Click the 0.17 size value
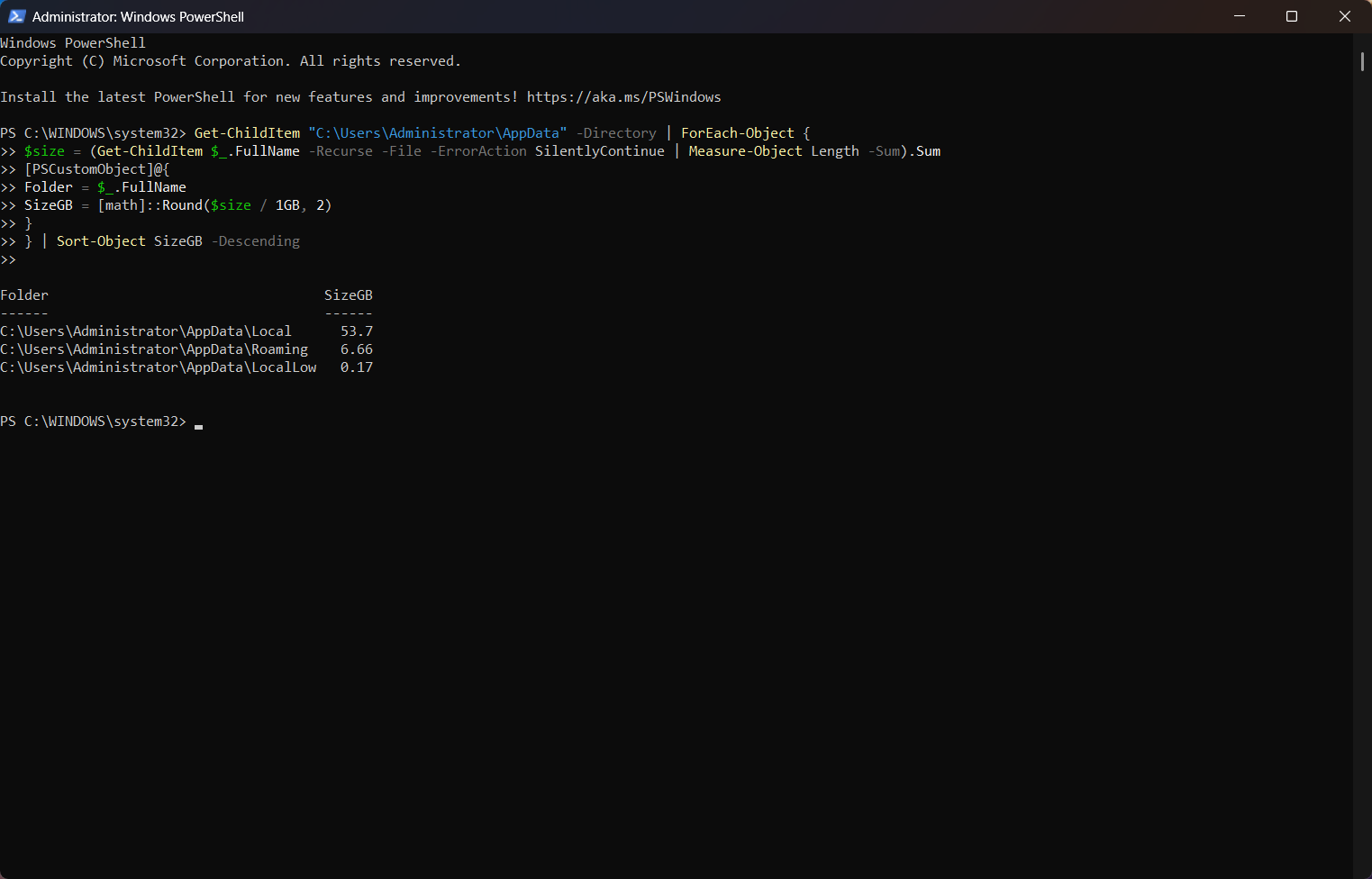The image size is (1372, 879). point(357,367)
